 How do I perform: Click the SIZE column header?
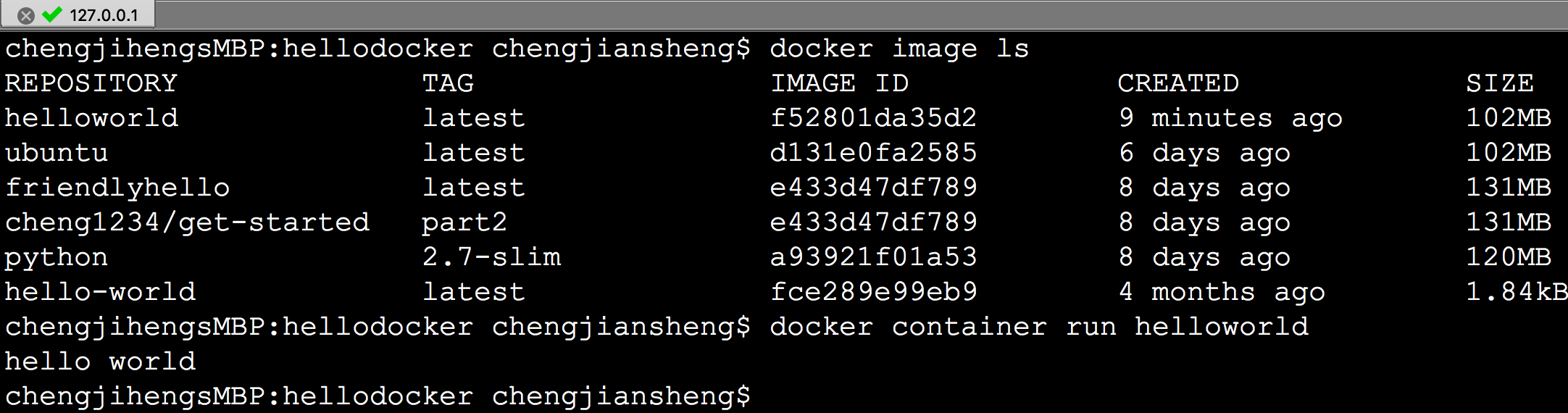1499,83
